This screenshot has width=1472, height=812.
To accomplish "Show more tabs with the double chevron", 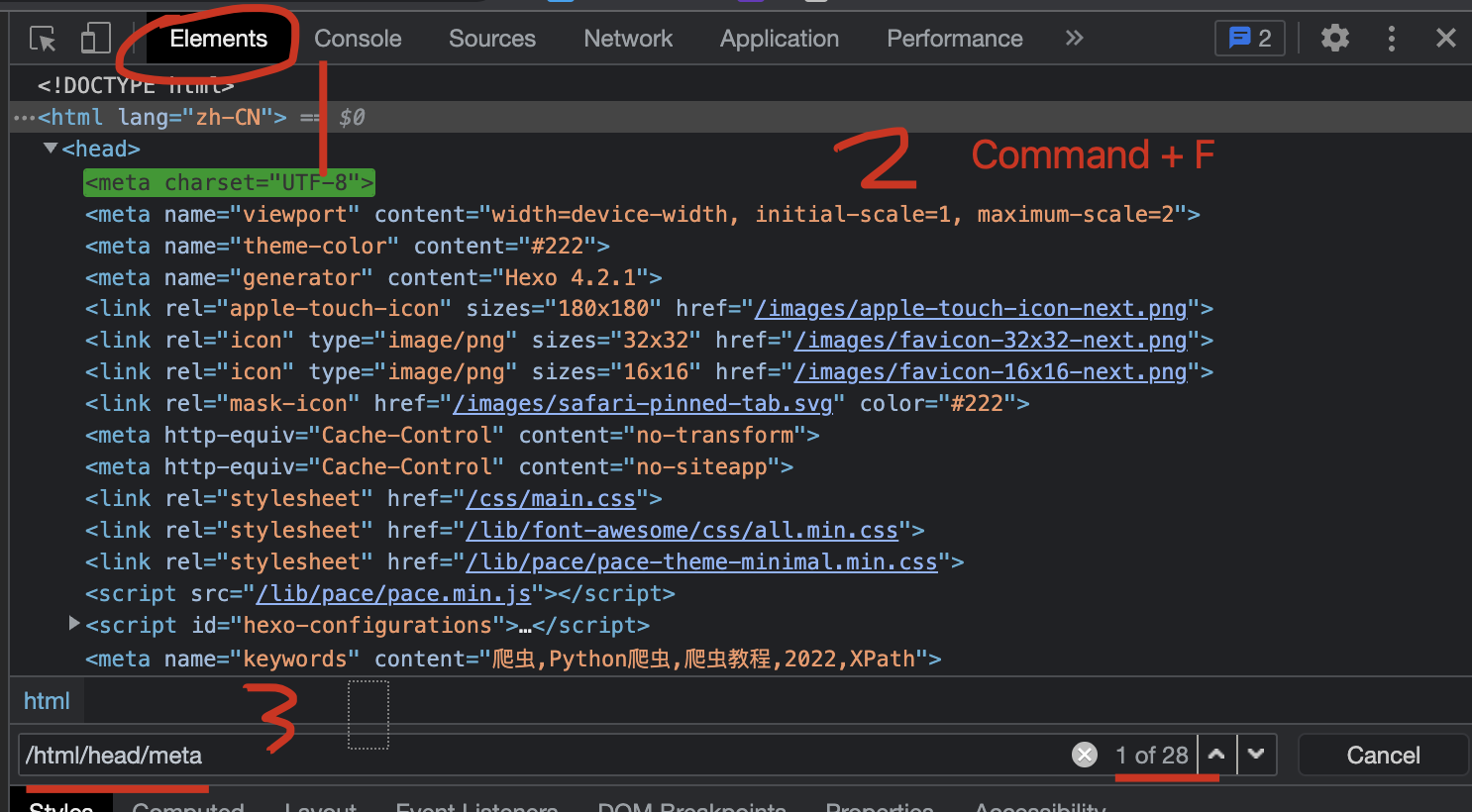I will coord(1075,39).
